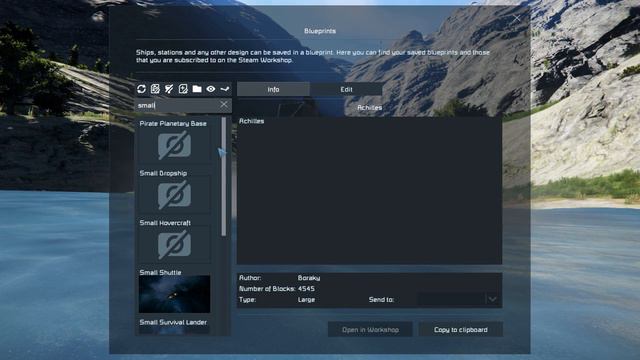640x360 pixels.
Task: Select the Small Shuttle label
Action: pos(160,272)
